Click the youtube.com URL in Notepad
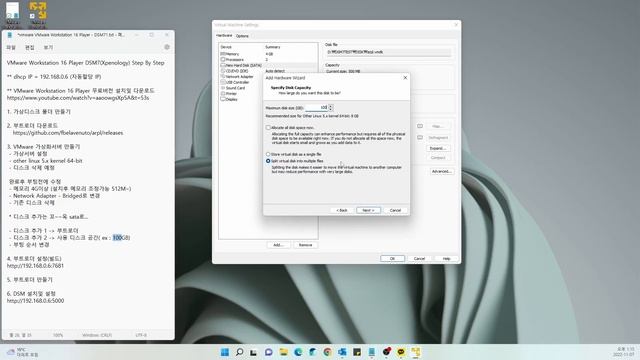The height and width of the screenshot is (360, 640). [x=78, y=98]
